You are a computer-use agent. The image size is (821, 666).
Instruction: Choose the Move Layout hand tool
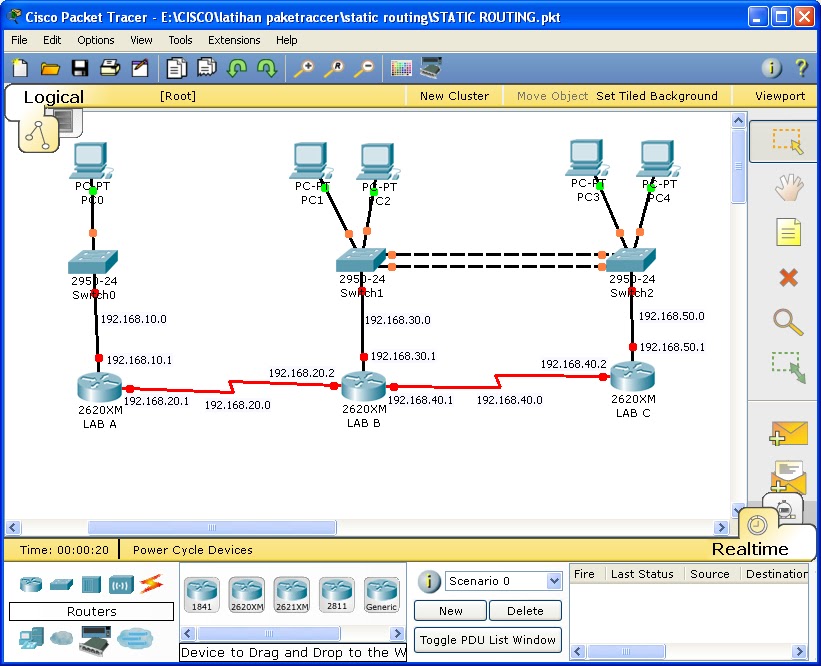(x=788, y=187)
